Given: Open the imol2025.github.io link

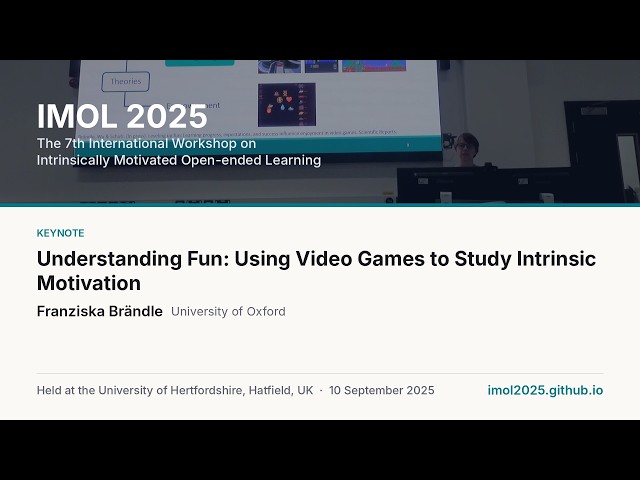Looking at the screenshot, I should (545, 390).
